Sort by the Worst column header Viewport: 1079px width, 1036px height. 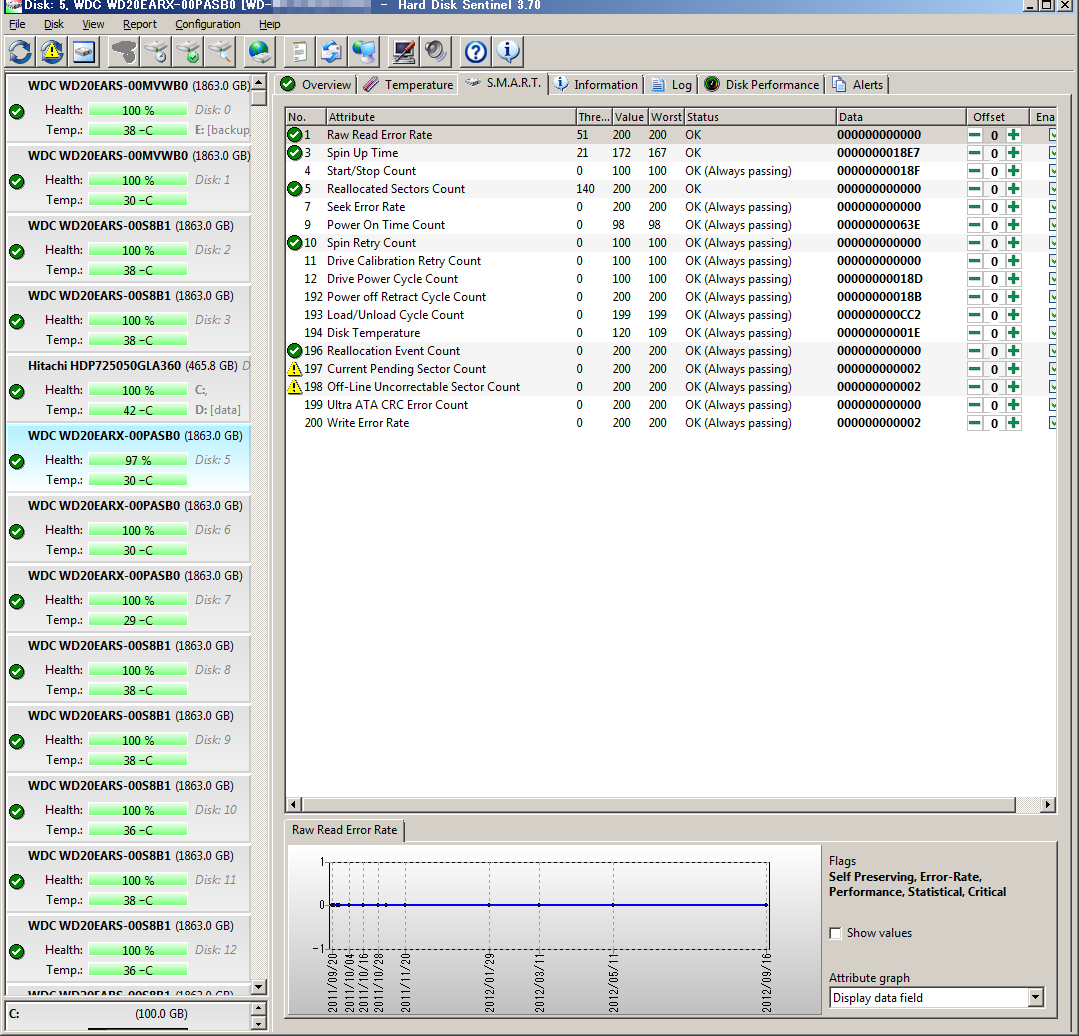click(666, 117)
